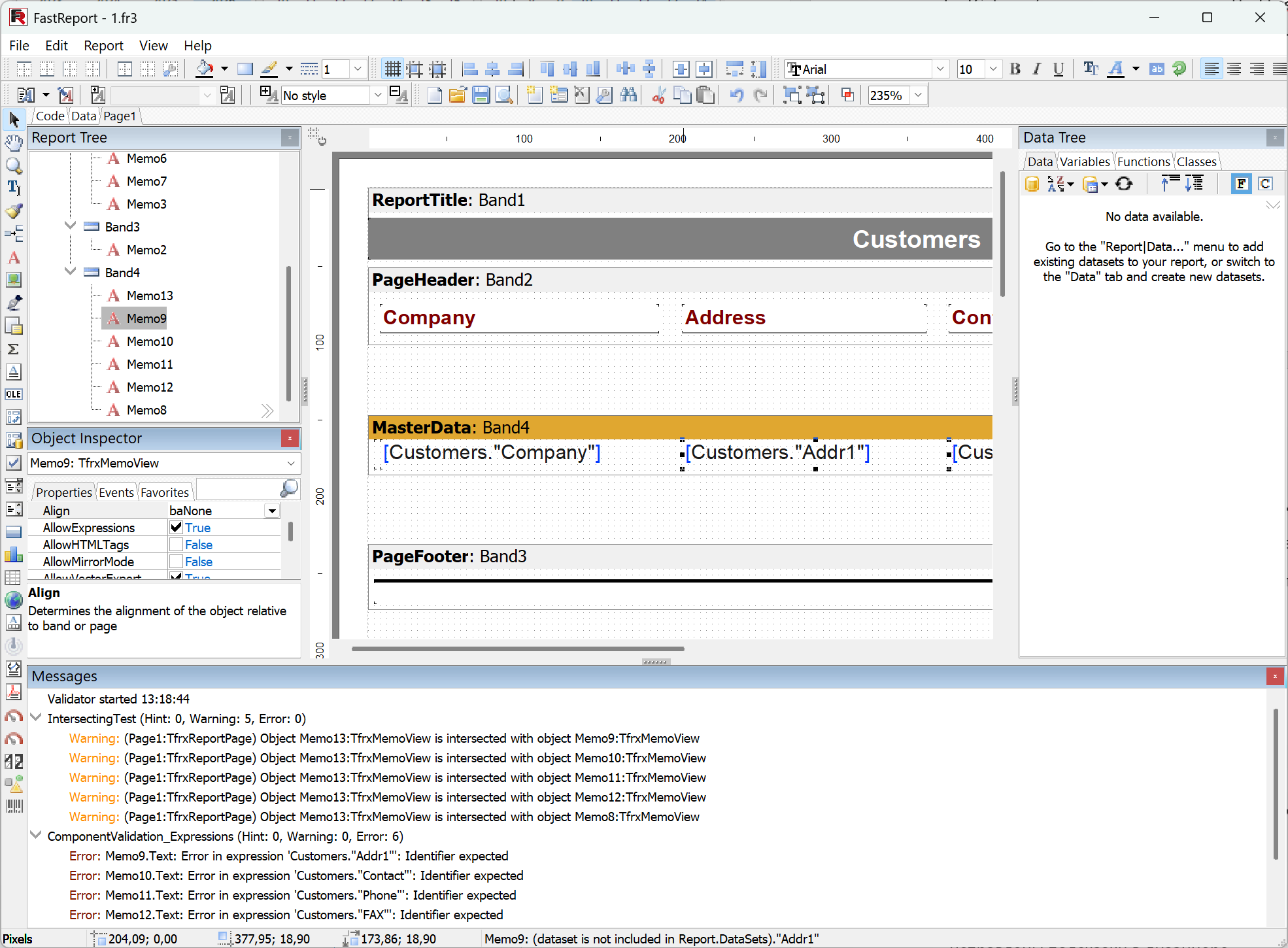Select Memo10 in the Report Tree
Viewport: 1288px width, 948px height.
[150, 341]
